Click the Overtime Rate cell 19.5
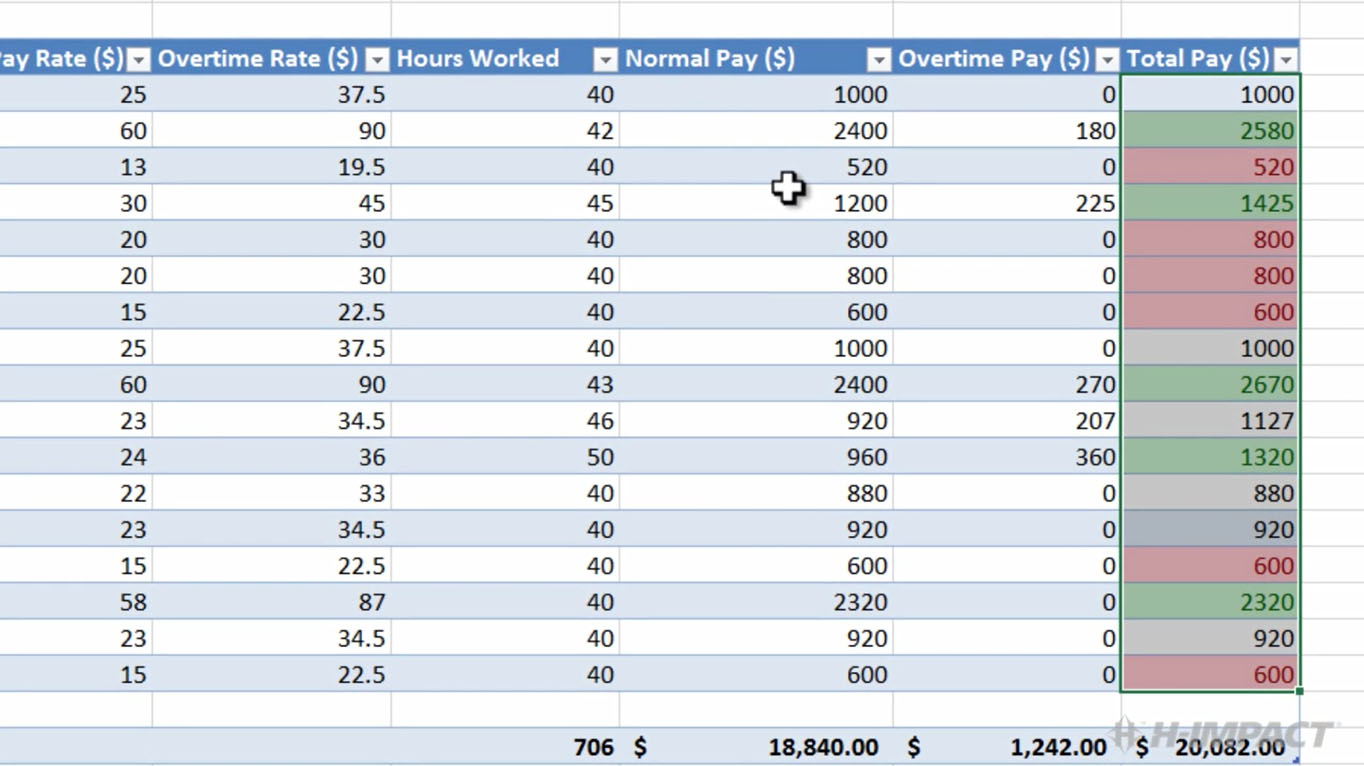This screenshot has height=766, width=1364. (x=271, y=167)
